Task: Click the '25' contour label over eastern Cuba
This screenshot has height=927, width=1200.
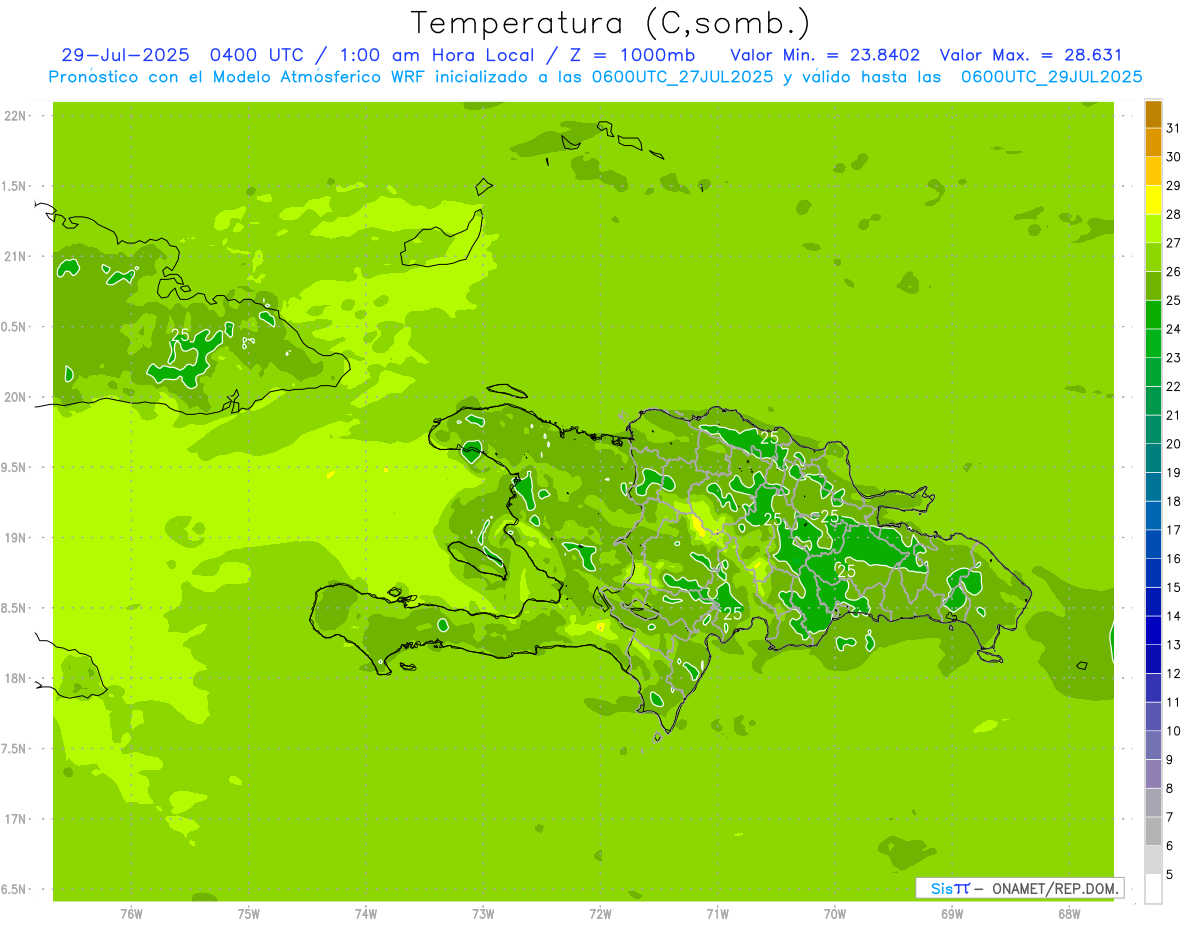Action: [180, 335]
